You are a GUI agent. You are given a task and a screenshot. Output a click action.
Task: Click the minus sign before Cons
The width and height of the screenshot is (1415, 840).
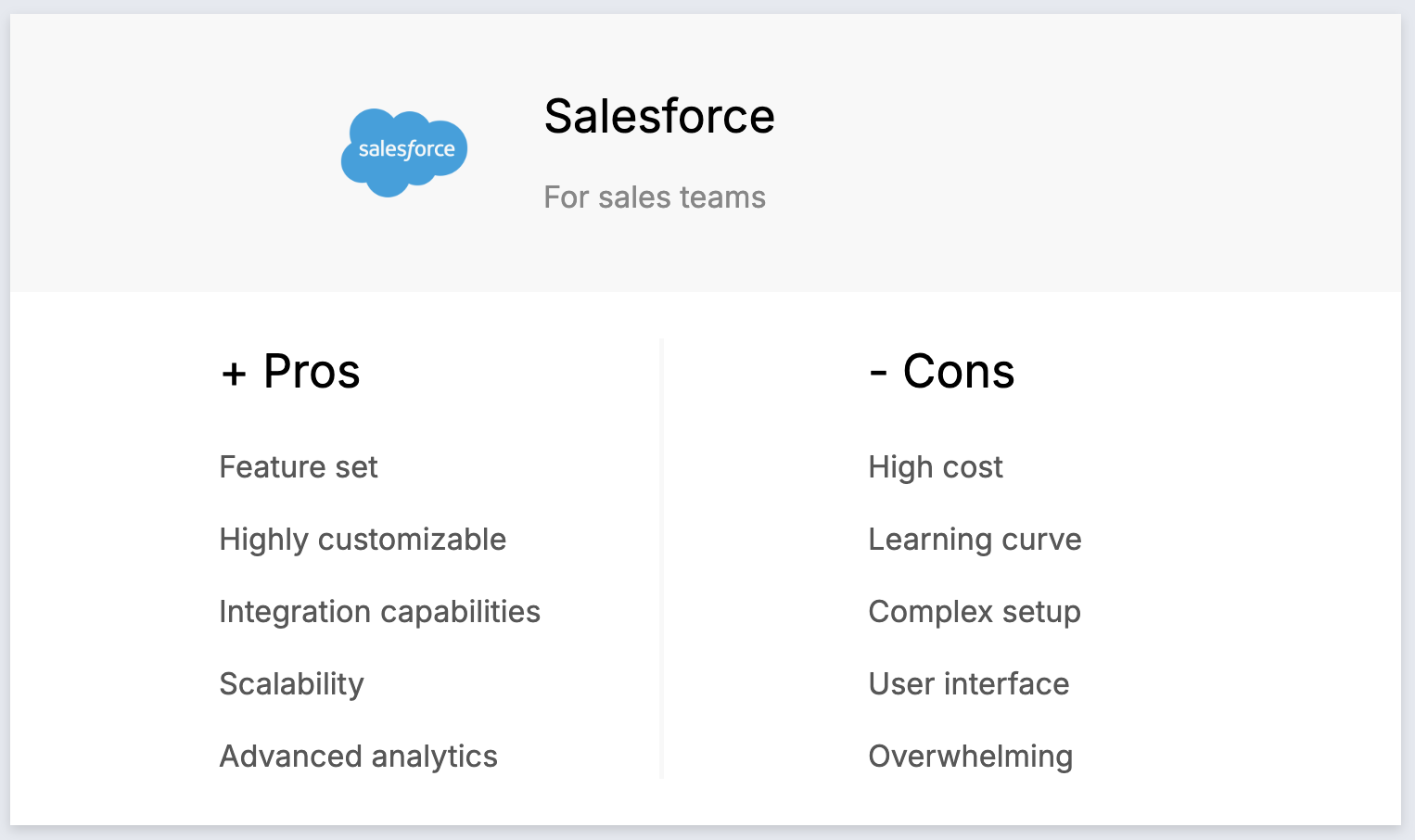(x=878, y=375)
